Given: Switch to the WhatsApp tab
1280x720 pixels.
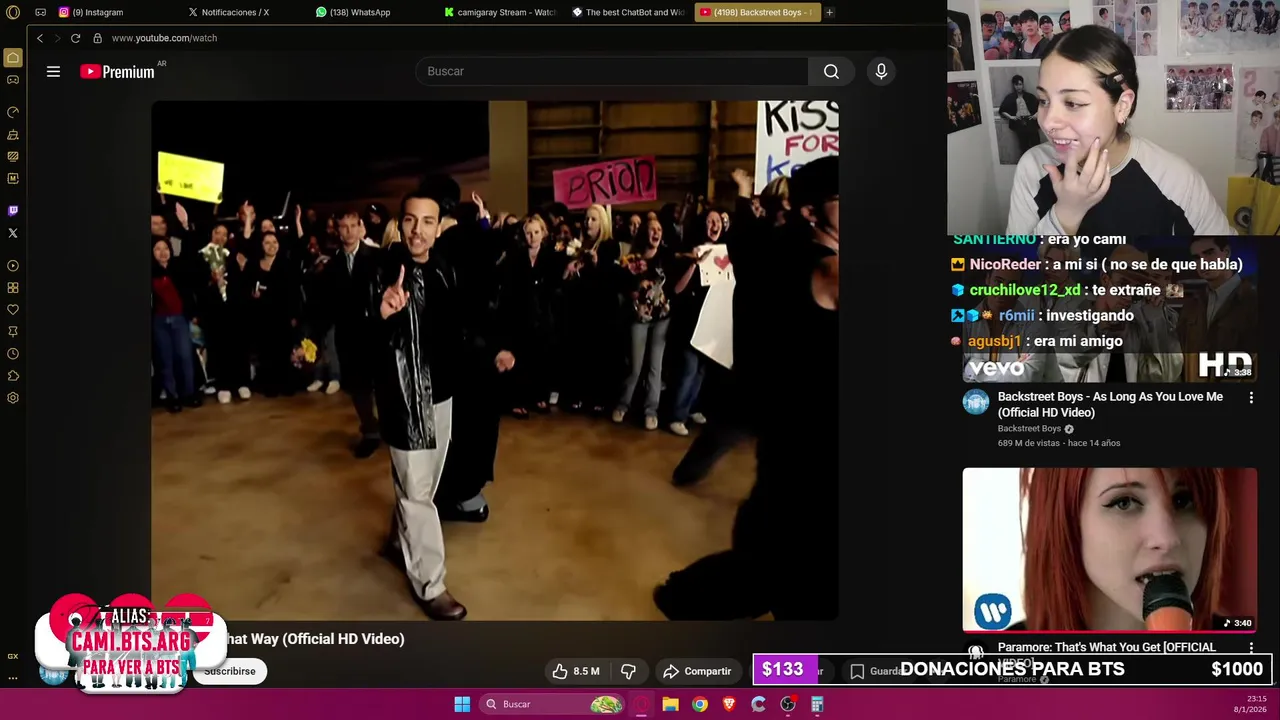Looking at the screenshot, I should coord(360,12).
